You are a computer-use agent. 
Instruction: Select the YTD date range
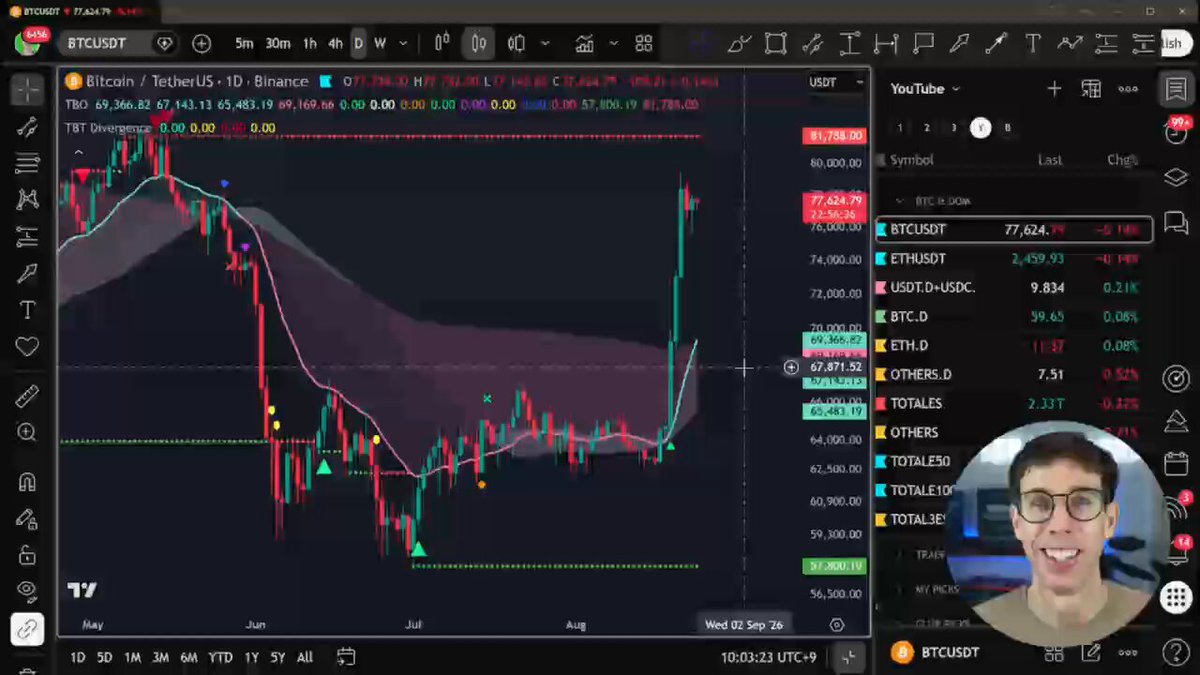(220, 657)
